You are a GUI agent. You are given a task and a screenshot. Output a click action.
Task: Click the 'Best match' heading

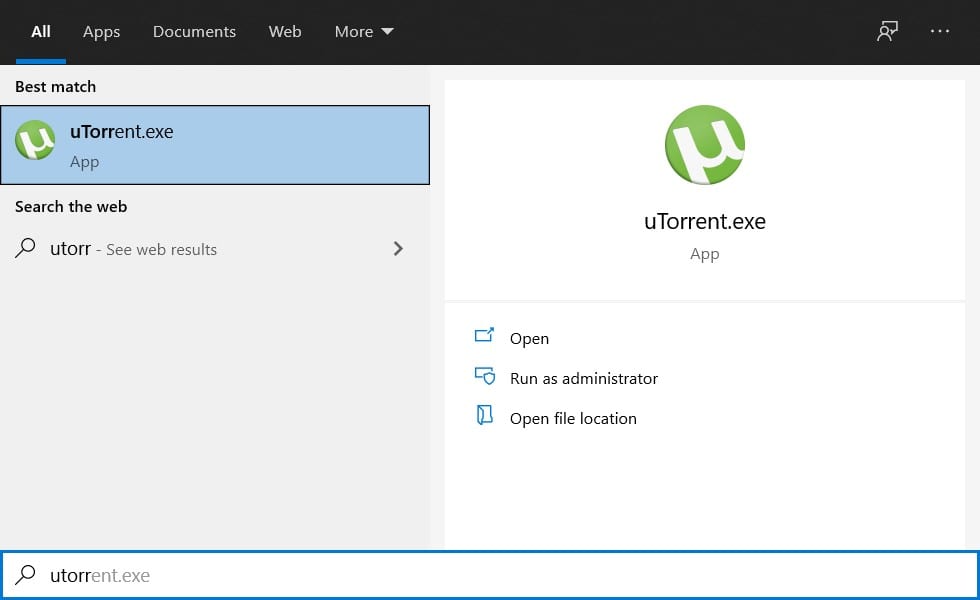56,86
